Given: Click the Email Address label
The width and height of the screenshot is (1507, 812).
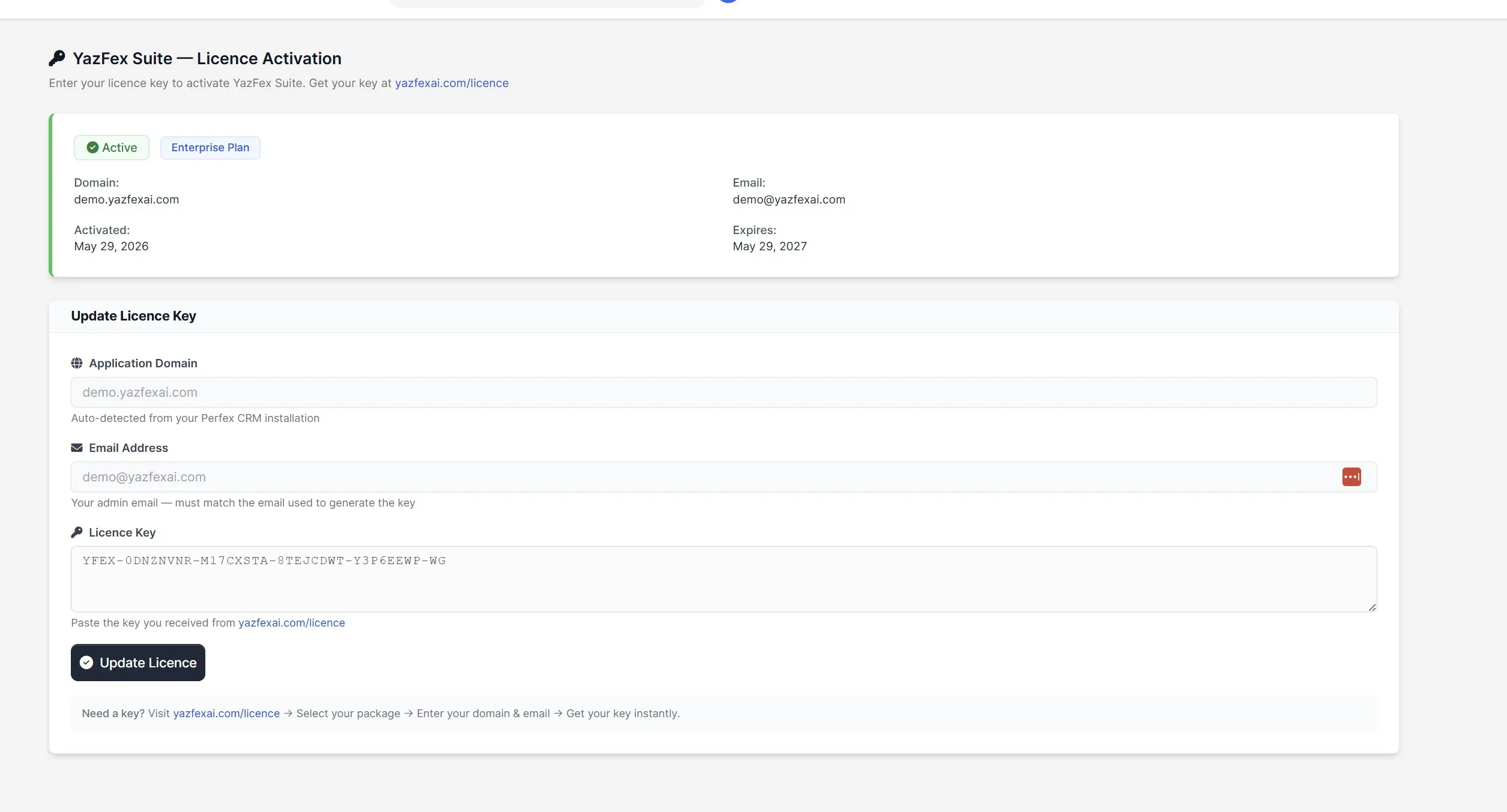Looking at the screenshot, I should coord(128,448).
